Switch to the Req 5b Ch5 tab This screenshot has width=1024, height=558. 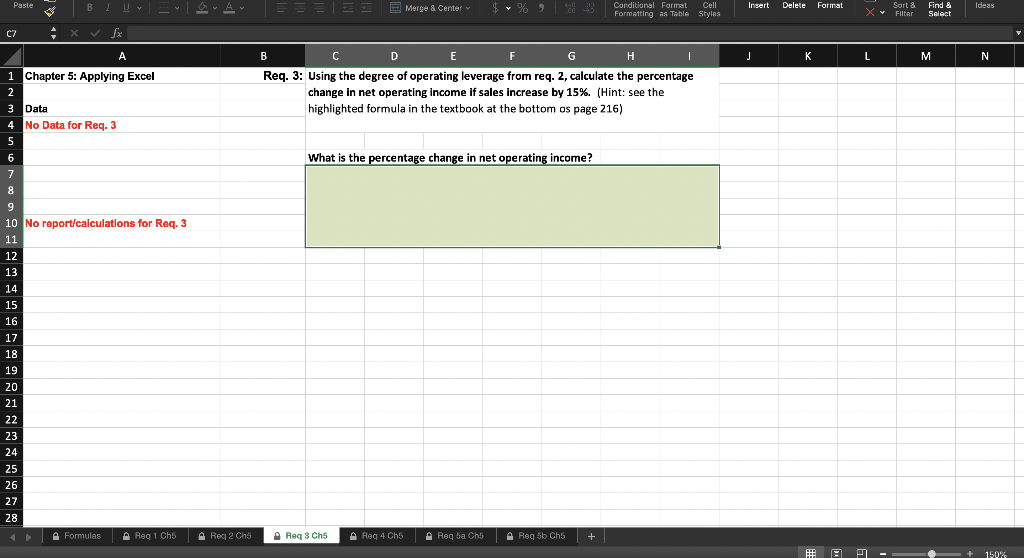tap(536, 536)
